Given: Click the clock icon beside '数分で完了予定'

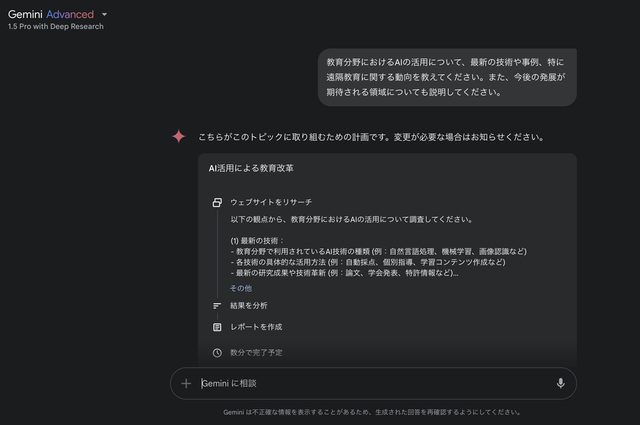Looking at the screenshot, I should [217, 353].
